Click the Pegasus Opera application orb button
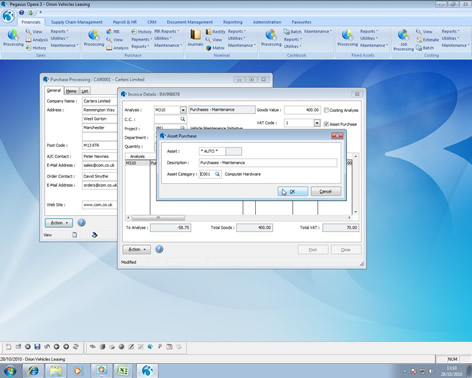The height and width of the screenshot is (378, 472). point(8,16)
